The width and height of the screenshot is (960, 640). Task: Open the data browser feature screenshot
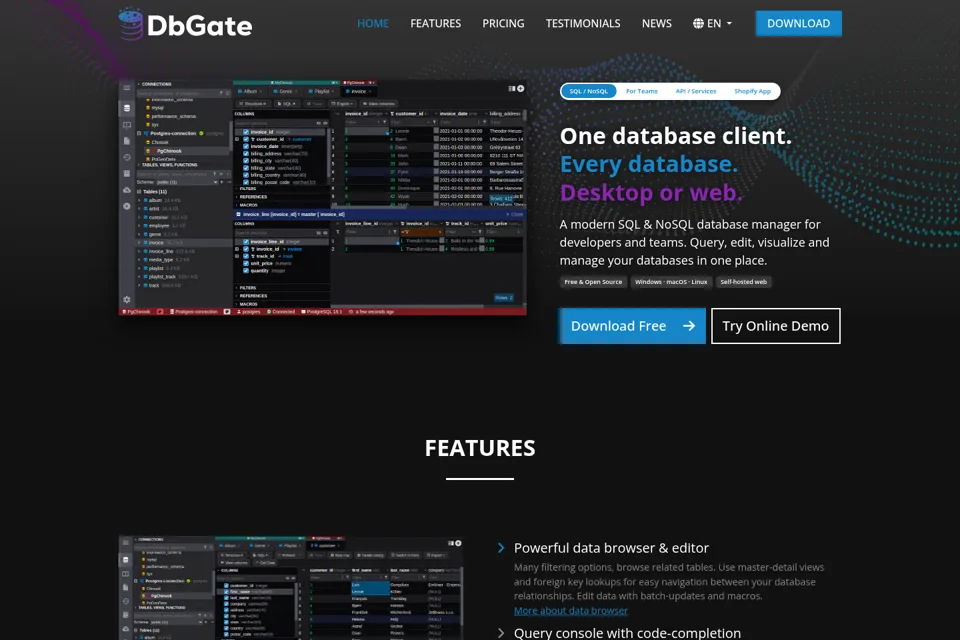[290, 588]
